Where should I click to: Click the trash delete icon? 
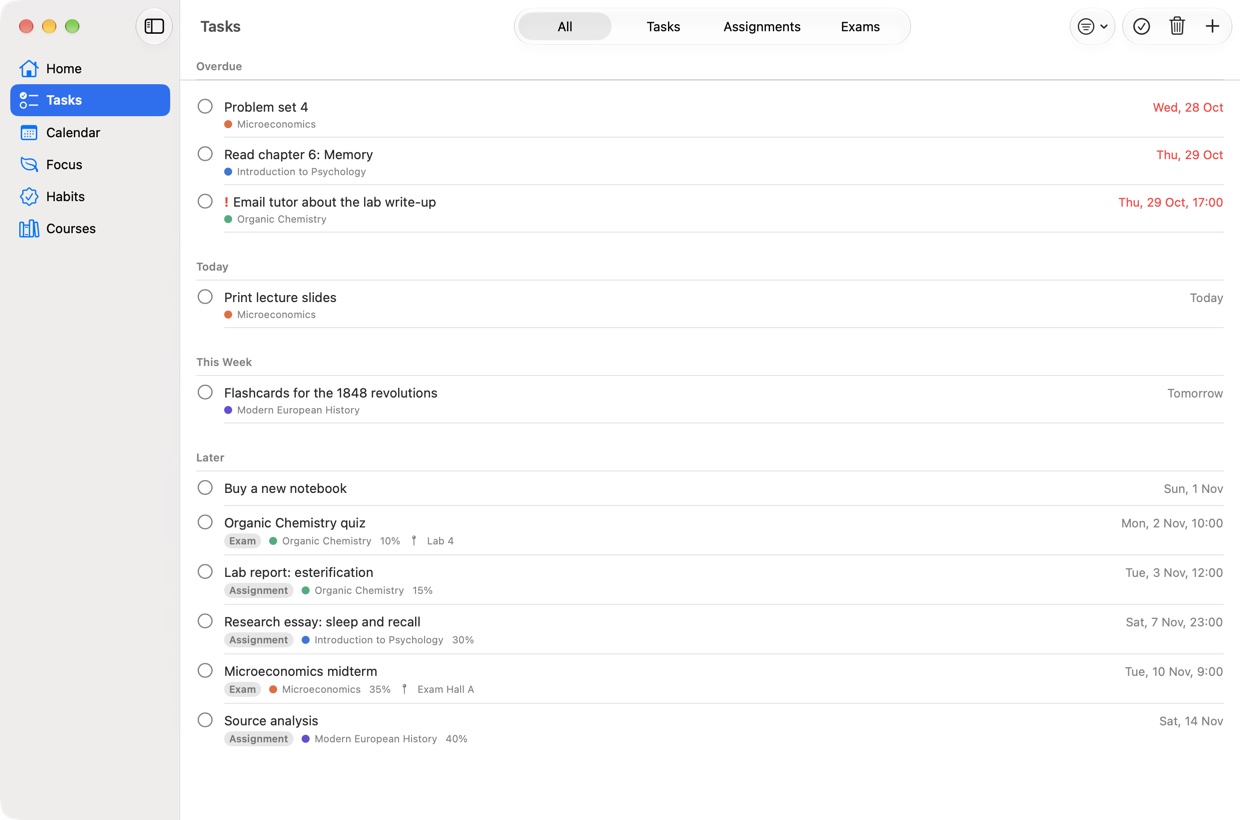pos(1177,27)
